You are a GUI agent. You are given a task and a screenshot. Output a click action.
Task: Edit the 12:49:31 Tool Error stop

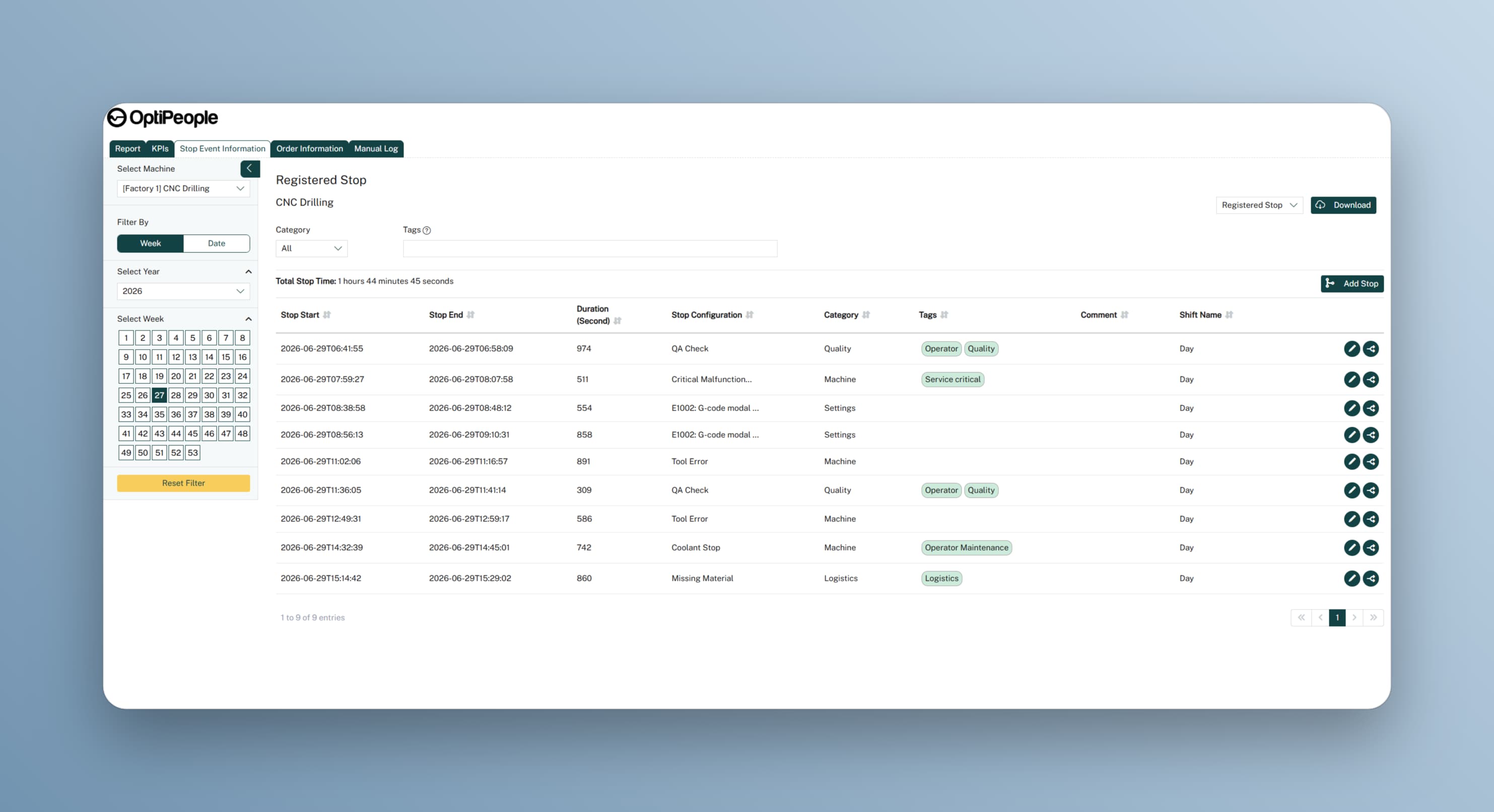point(1351,519)
